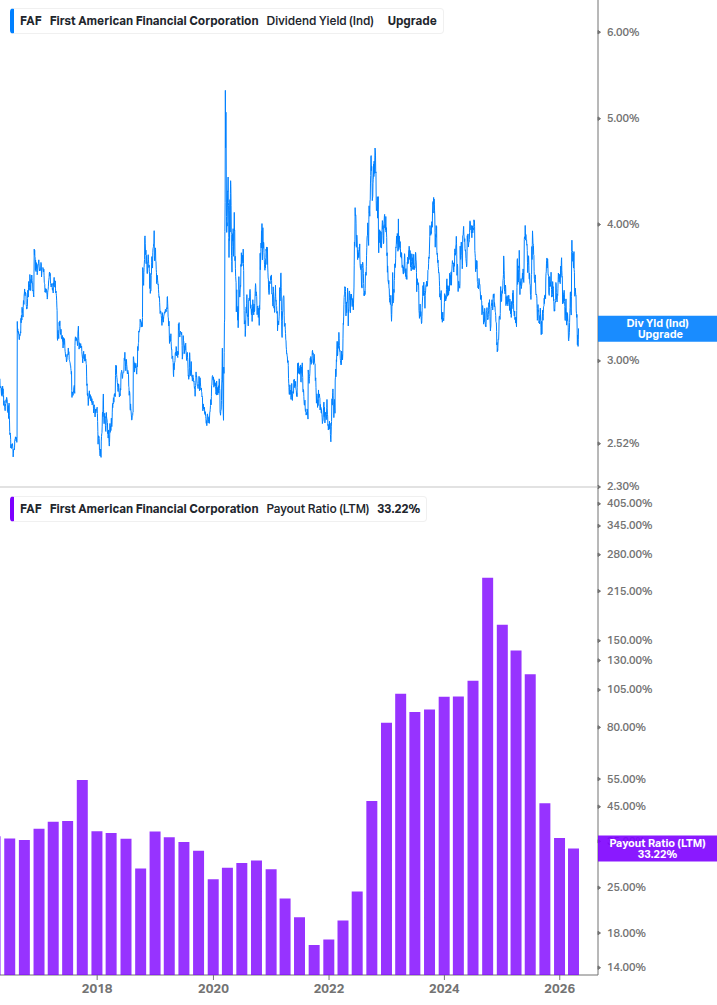Viewport: 717px width, 1005px height.
Task: Click the 405.00% y-axis label
Action: (x=629, y=504)
